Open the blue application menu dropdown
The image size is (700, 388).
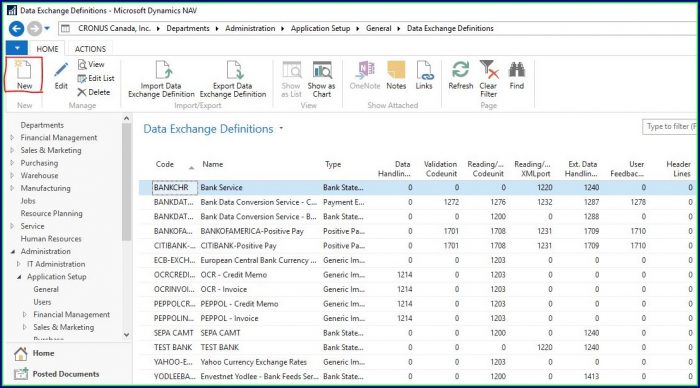17,48
